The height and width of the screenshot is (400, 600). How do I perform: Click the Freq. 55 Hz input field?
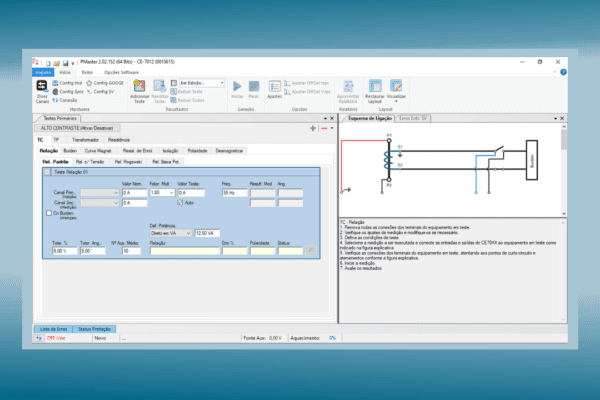(x=234, y=193)
